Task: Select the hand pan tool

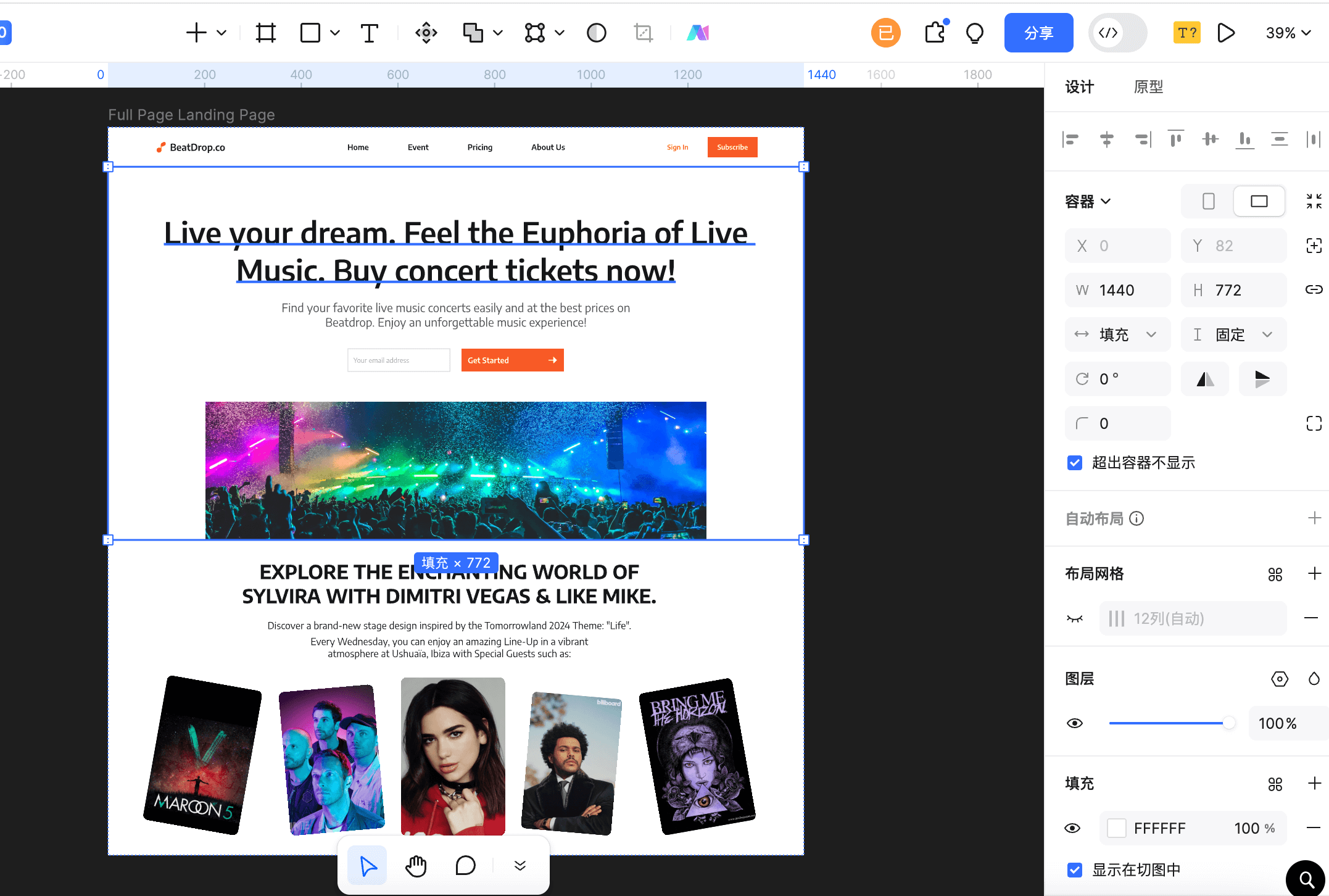Action: pyautogui.click(x=416, y=866)
